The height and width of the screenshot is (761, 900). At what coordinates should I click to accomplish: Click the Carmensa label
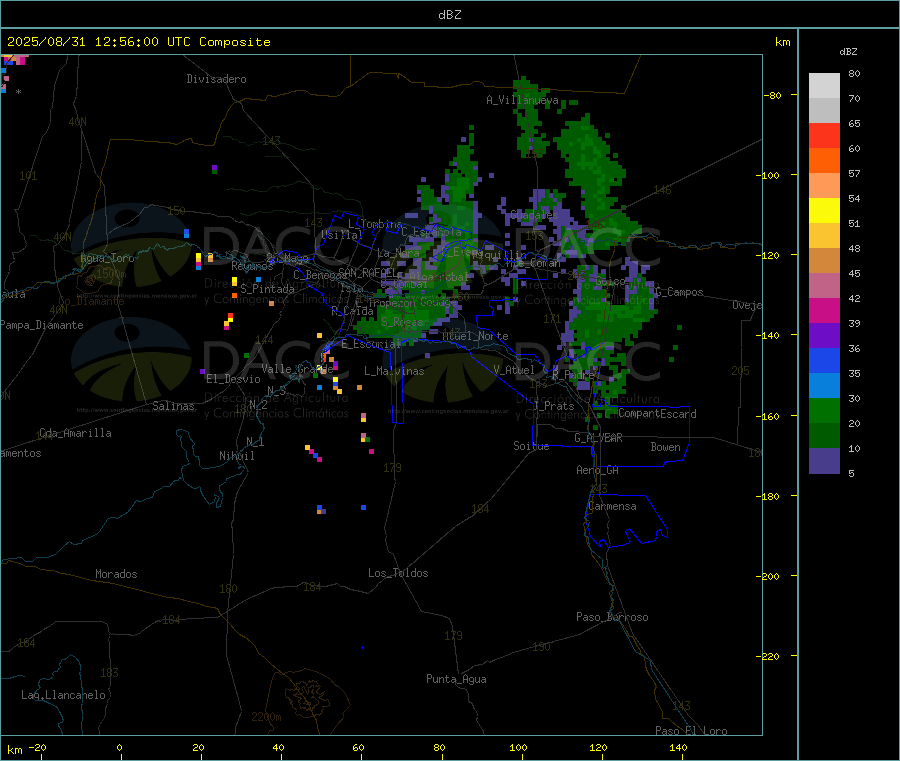tap(612, 506)
